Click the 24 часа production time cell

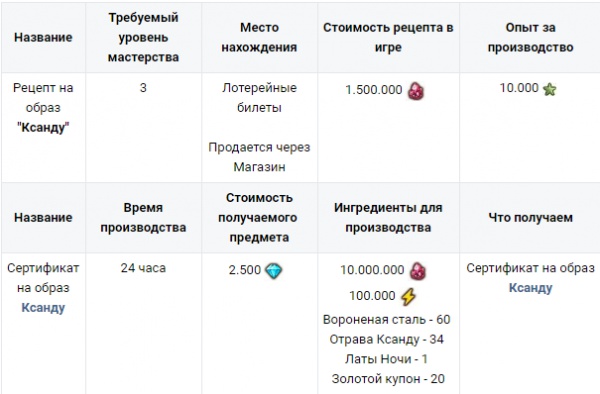point(143,268)
